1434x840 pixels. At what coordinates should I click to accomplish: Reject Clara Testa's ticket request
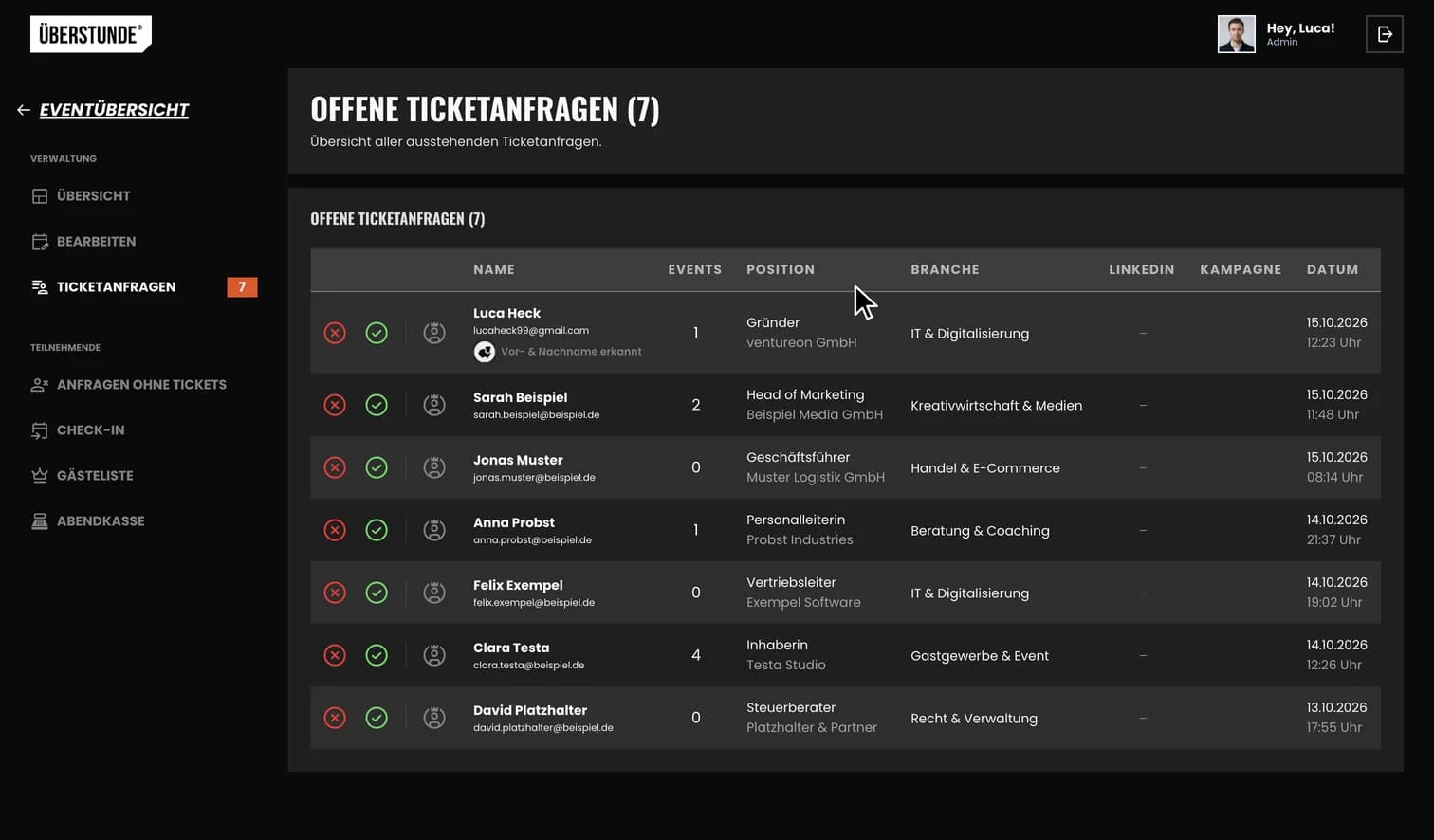pyautogui.click(x=335, y=655)
